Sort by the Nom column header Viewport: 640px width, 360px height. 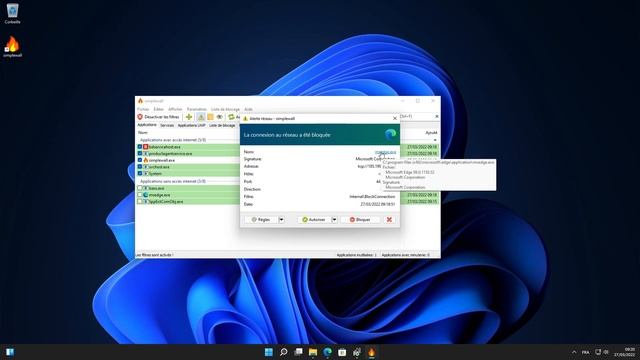[x=143, y=133]
